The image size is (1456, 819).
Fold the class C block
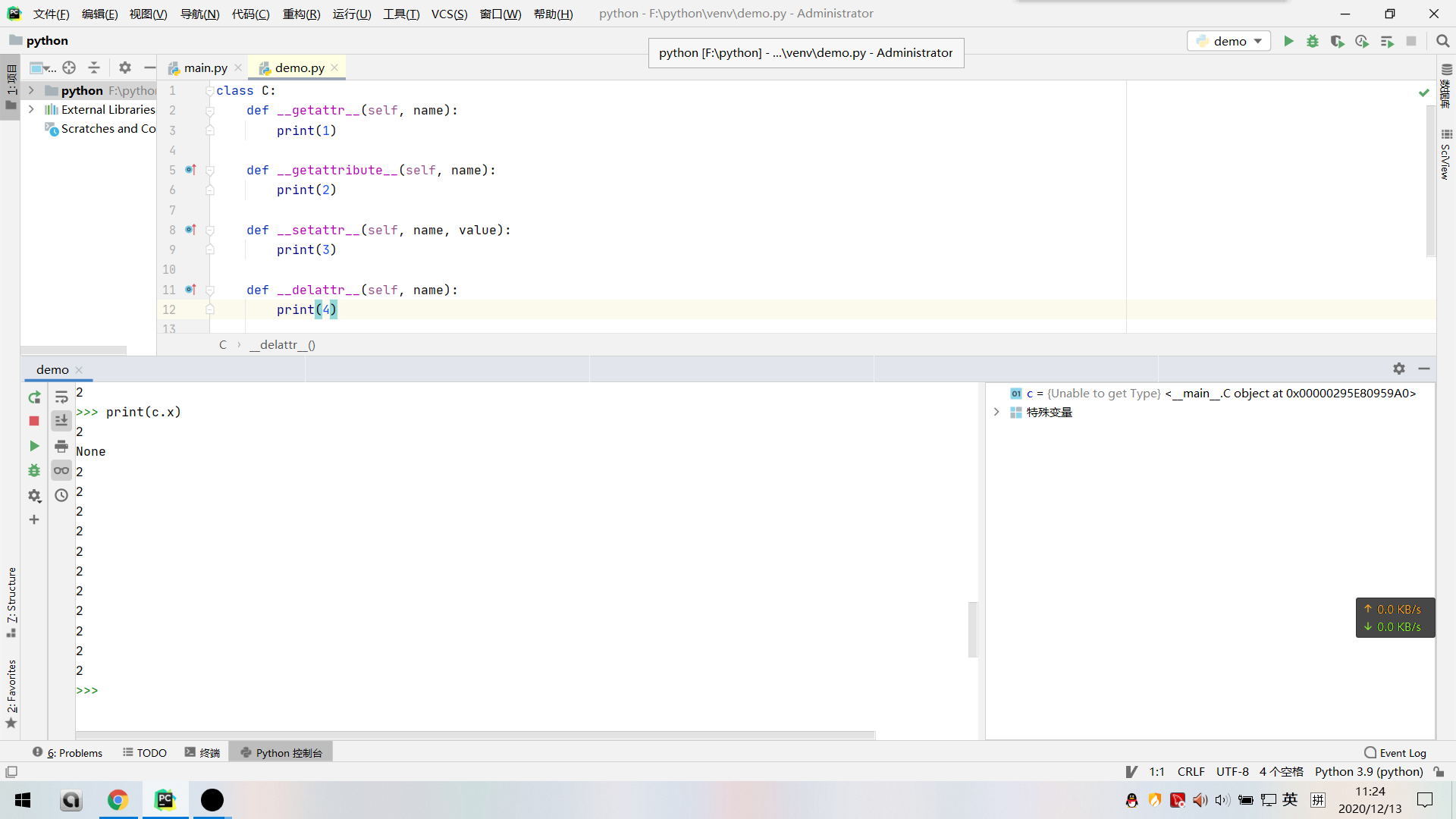click(209, 90)
